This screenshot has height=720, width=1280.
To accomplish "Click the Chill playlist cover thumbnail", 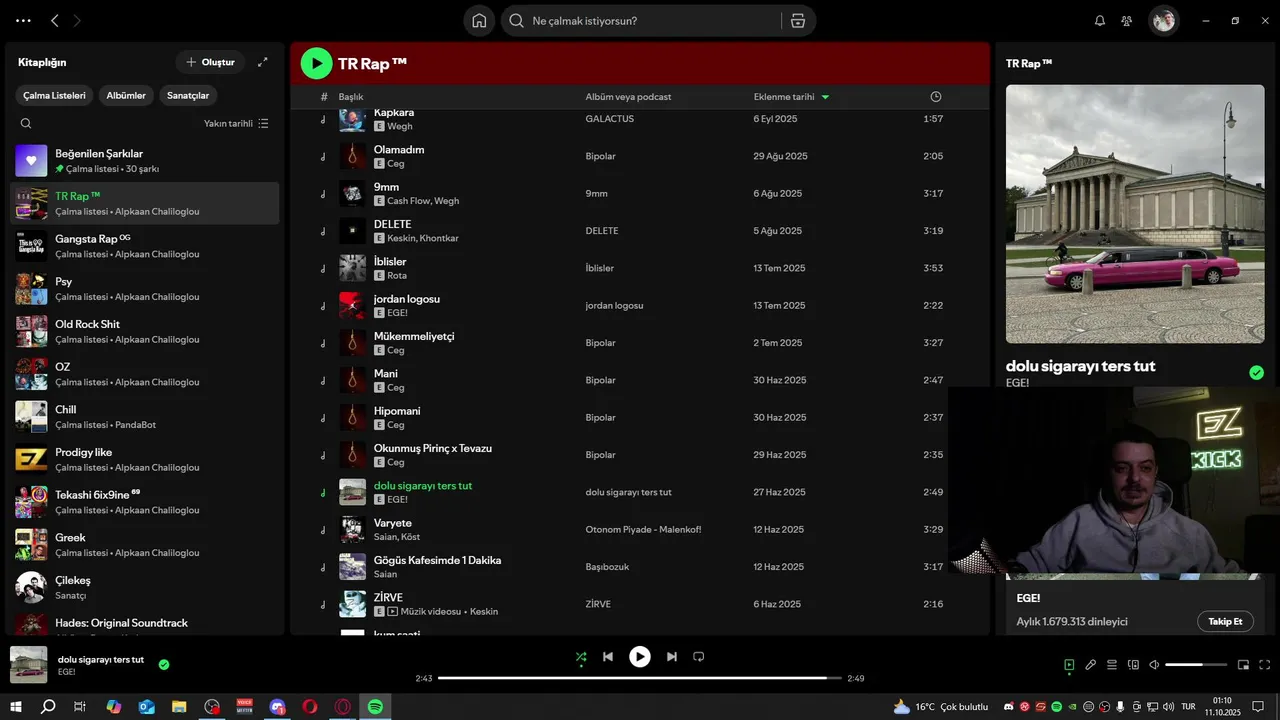I will click(31, 417).
